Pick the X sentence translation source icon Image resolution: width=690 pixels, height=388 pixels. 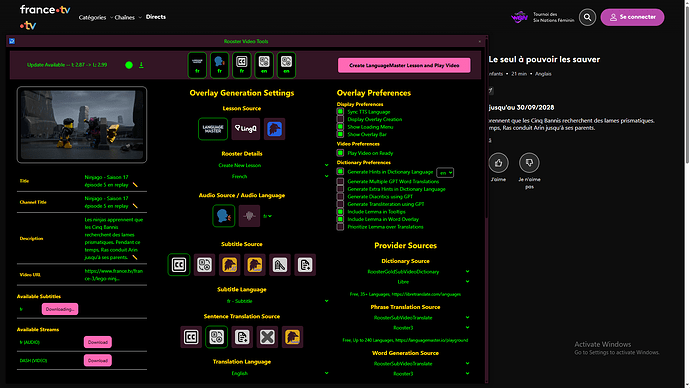point(267,337)
